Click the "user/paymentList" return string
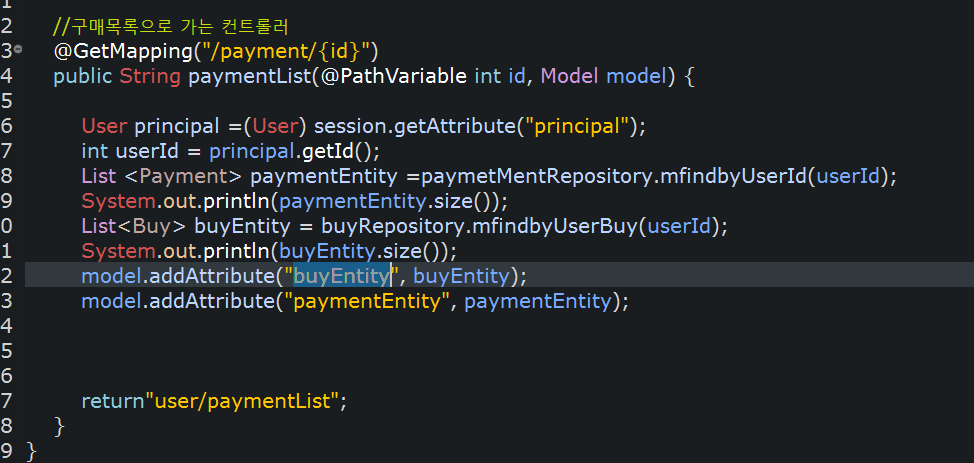 [242, 401]
